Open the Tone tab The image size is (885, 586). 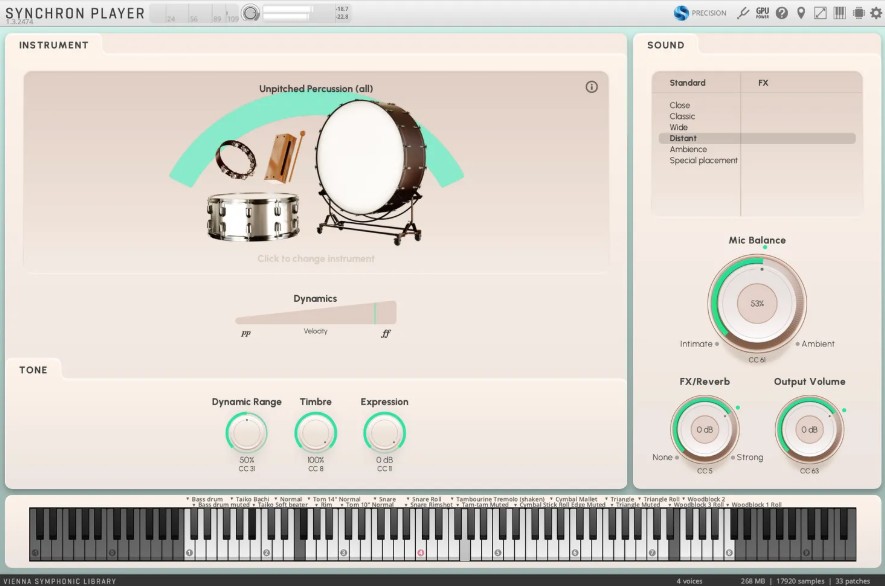pos(34,370)
